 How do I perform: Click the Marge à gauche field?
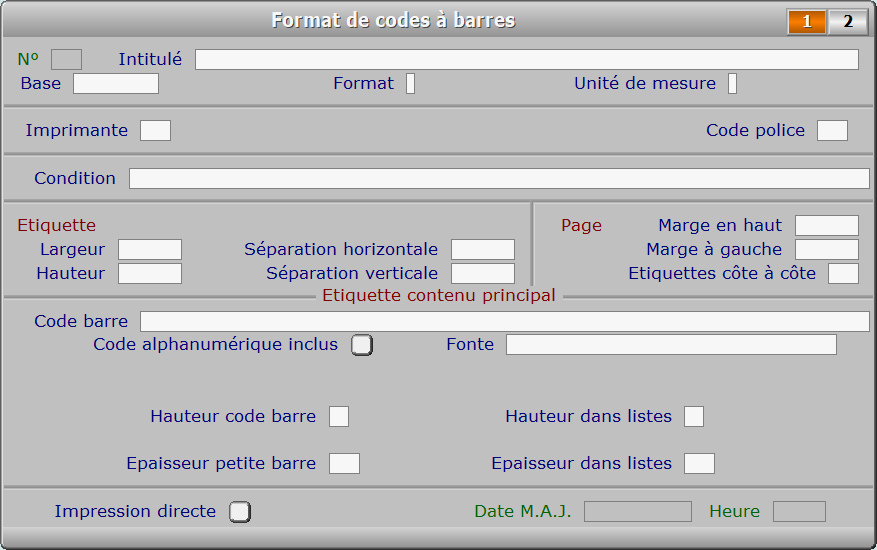click(827, 250)
